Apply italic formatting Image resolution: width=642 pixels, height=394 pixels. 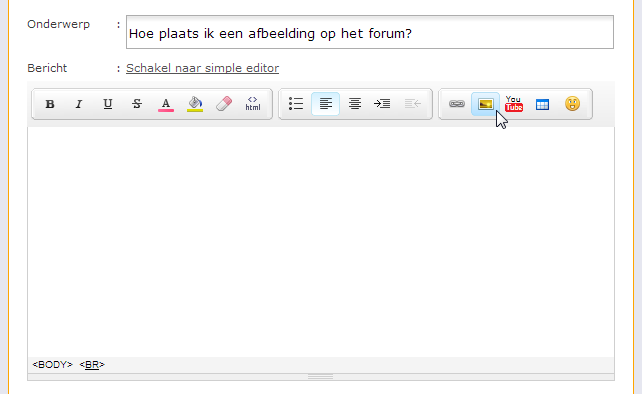[x=79, y=104]
